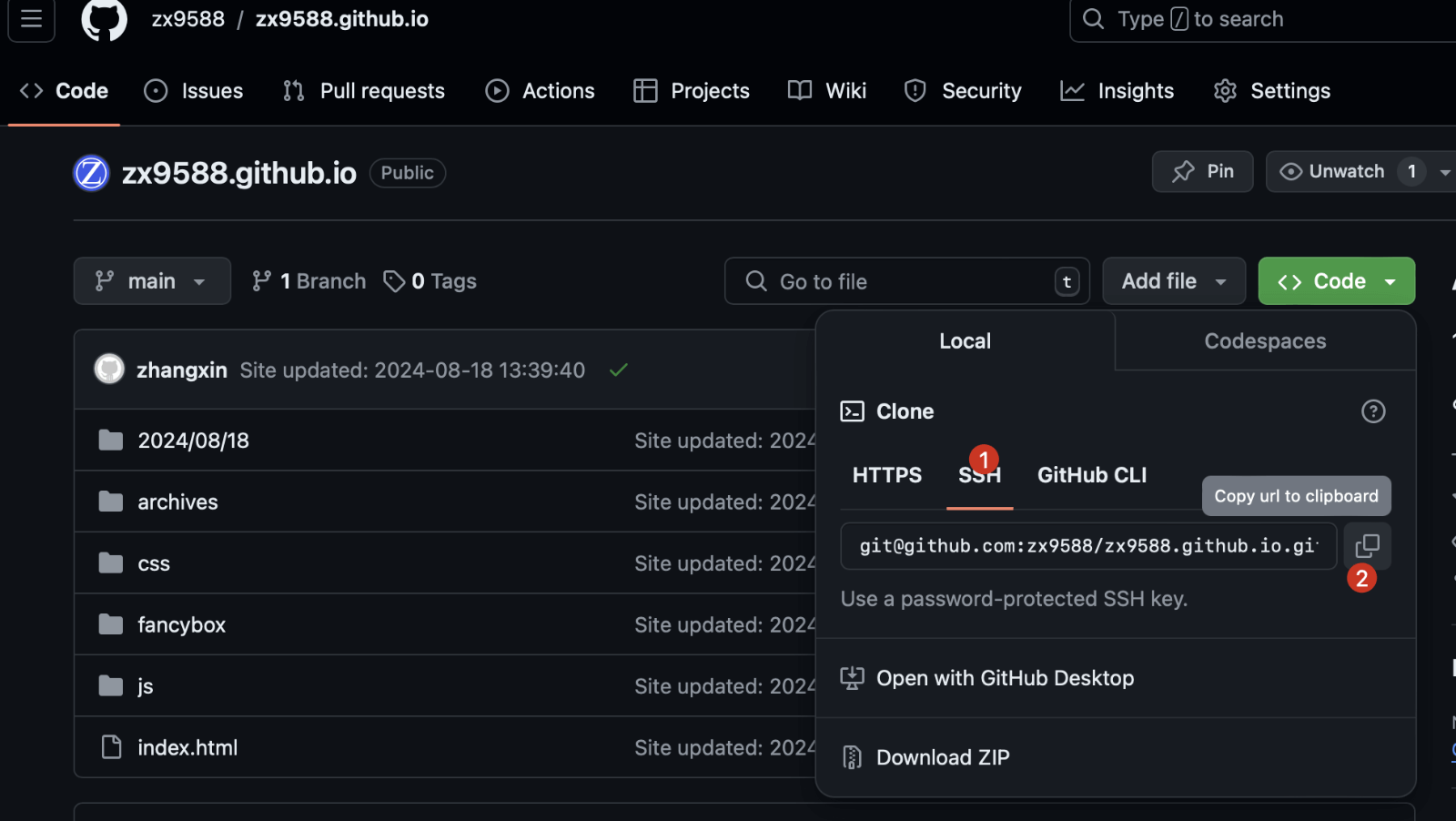Switch clone protocol to HTTPS
The height and width of the screenshot is (821, 1456).
coord(886,475)
